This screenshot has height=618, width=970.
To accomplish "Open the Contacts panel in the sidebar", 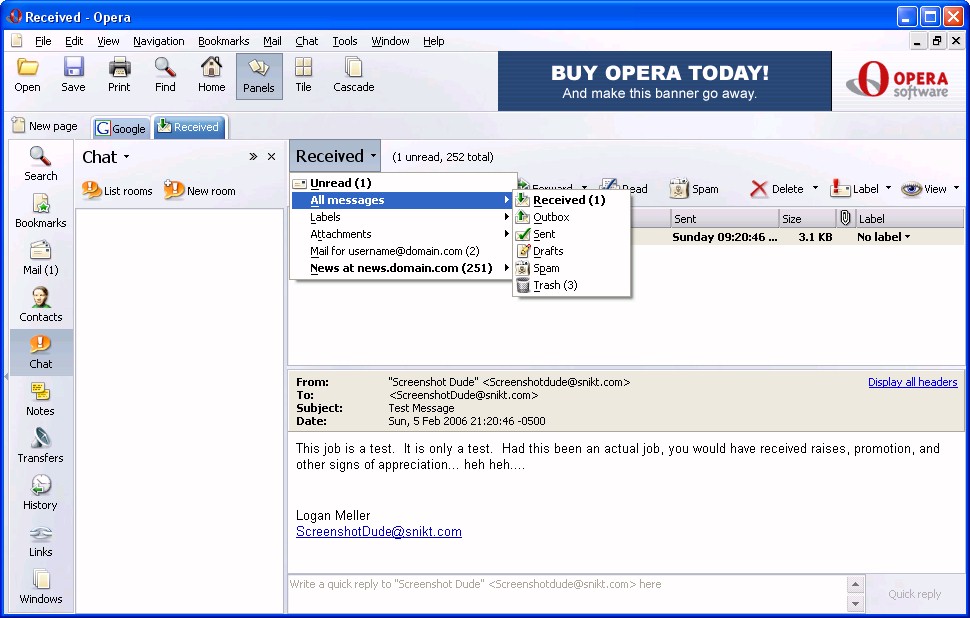I will point(40,305).
